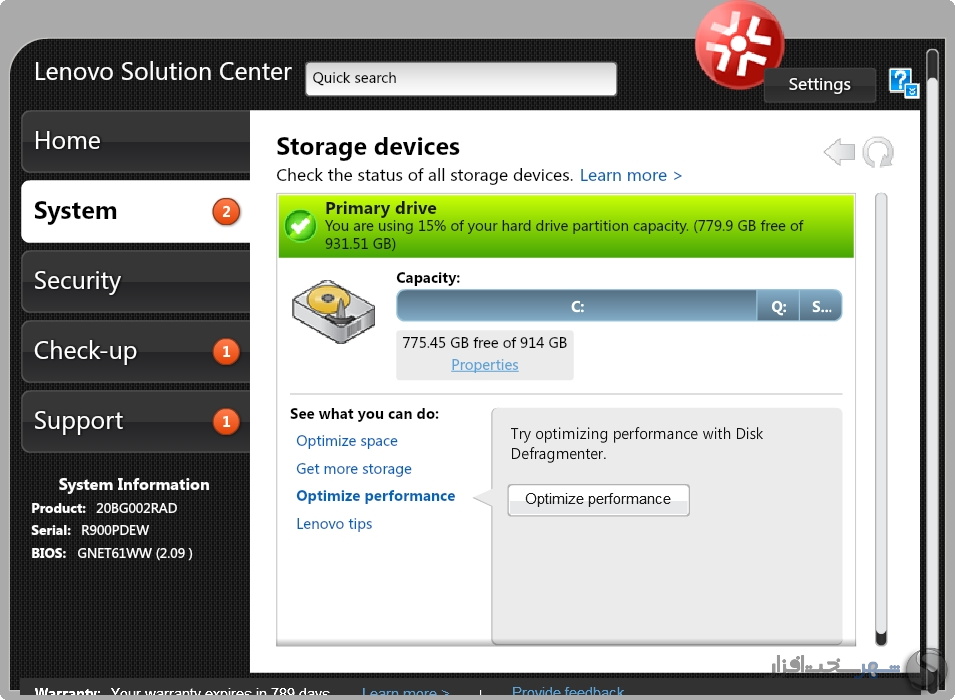
Task: Open the Settings menu
Action: tap(819, 84)
